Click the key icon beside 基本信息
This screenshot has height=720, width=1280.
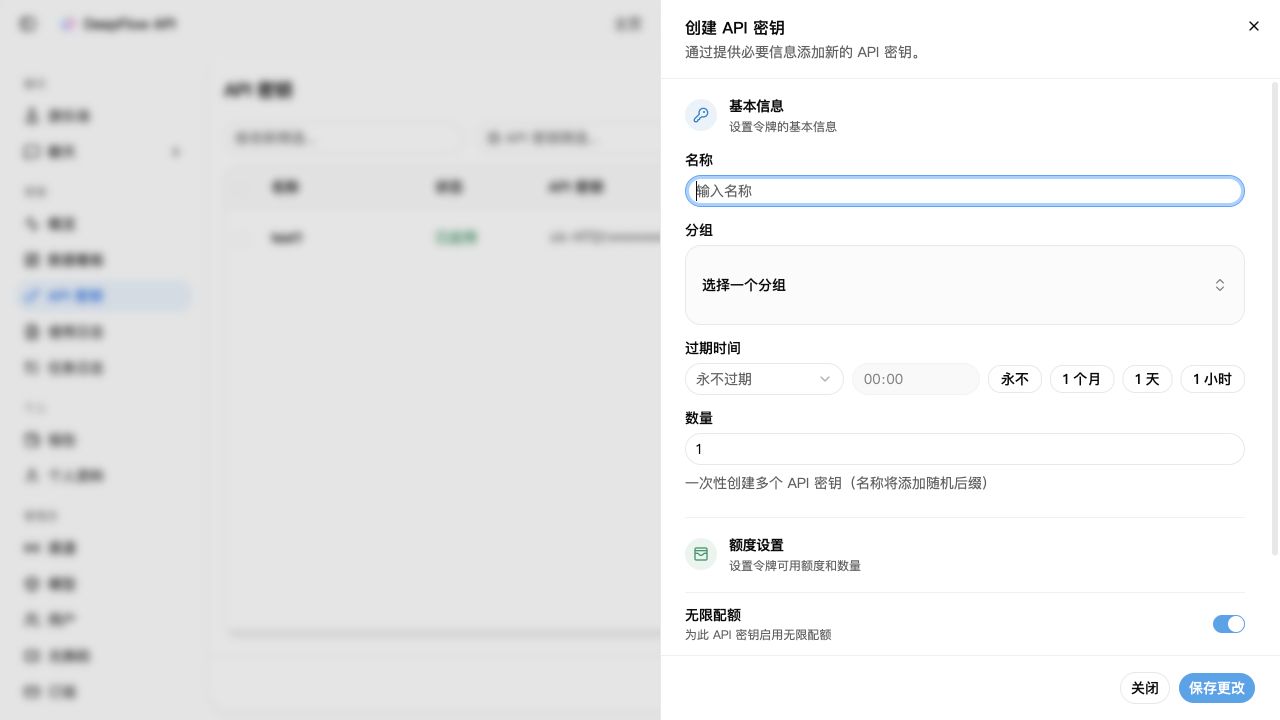[701, 115]
